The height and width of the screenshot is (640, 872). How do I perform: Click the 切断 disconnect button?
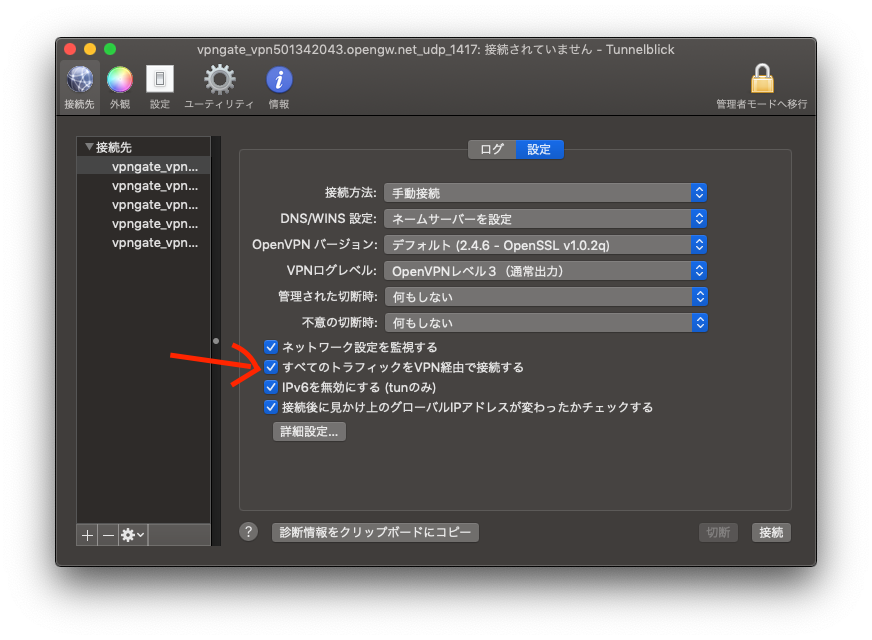click(718, 532)
